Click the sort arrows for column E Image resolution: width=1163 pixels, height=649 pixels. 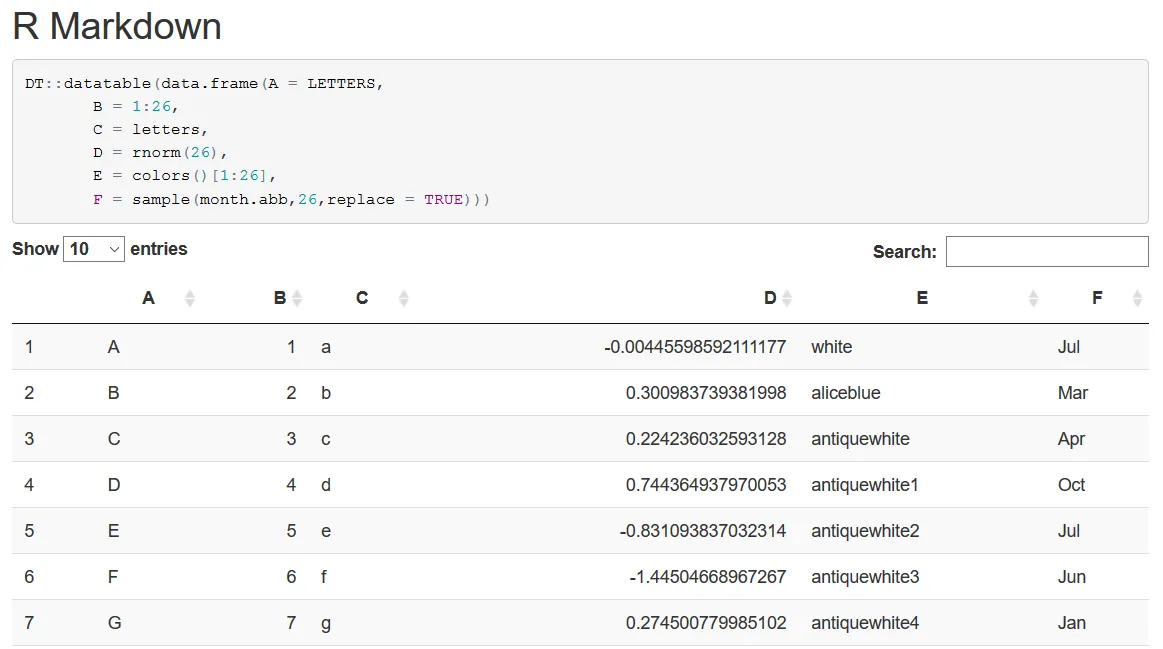click(x=1033, y=298)
